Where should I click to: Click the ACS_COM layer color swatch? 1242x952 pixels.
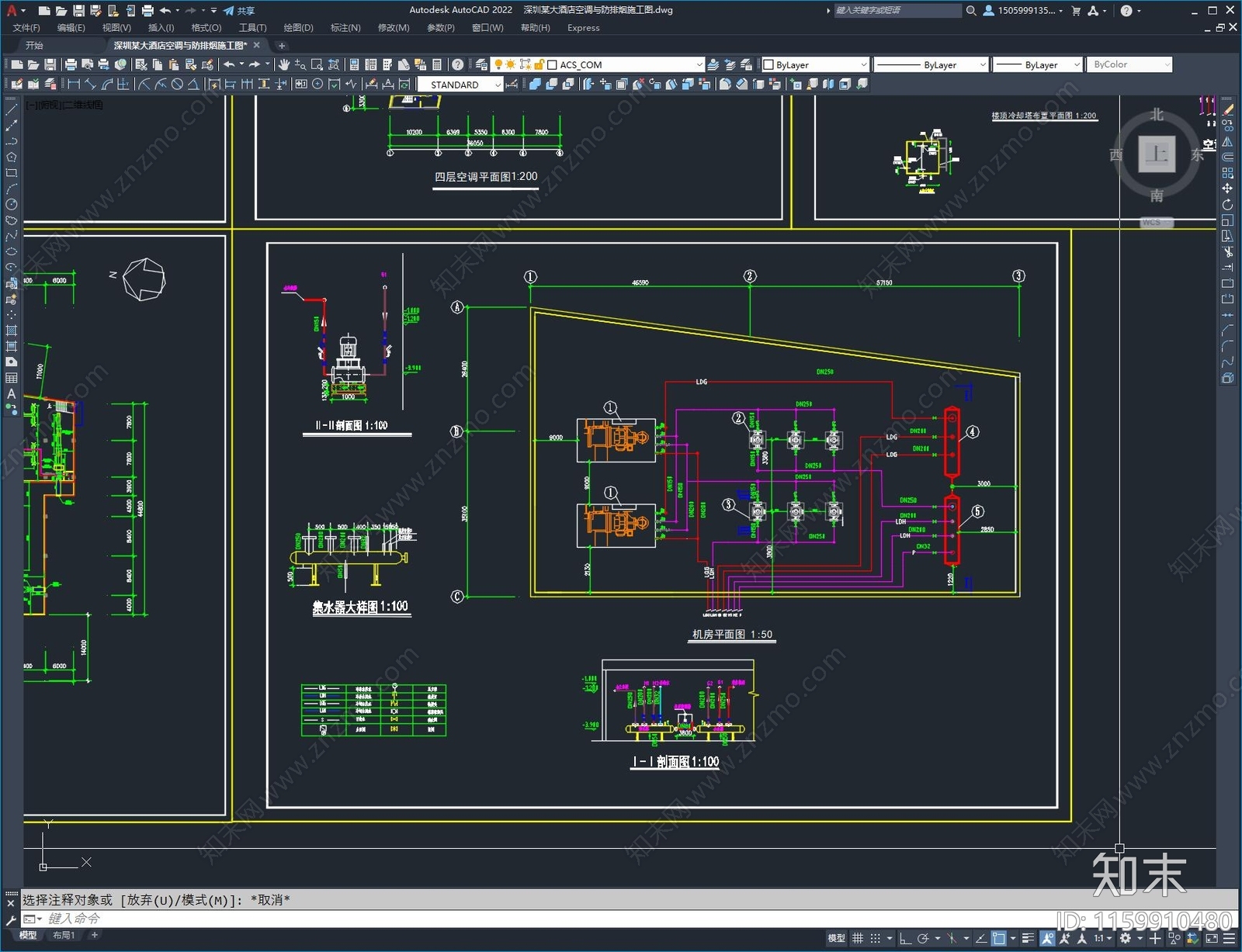point(552,65)
